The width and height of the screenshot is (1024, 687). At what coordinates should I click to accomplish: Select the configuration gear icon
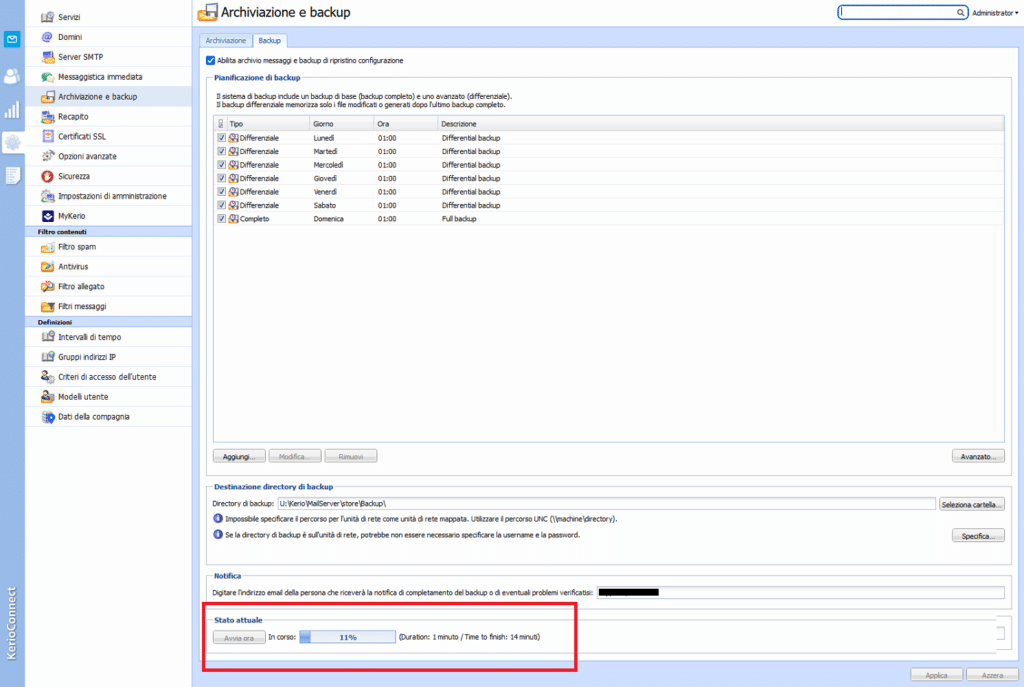click(12, 143)
